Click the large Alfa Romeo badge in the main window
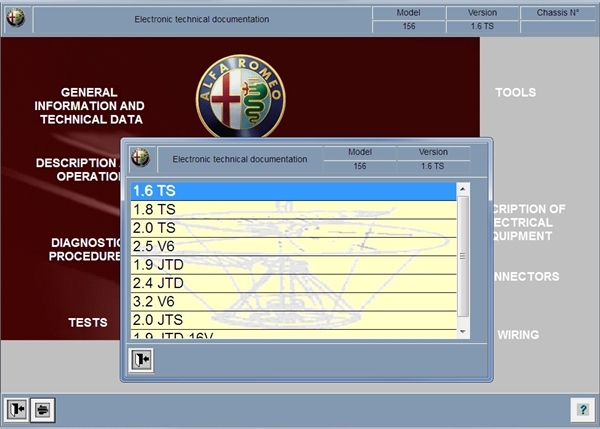The image size is (600, 429). tap(241, 96)
